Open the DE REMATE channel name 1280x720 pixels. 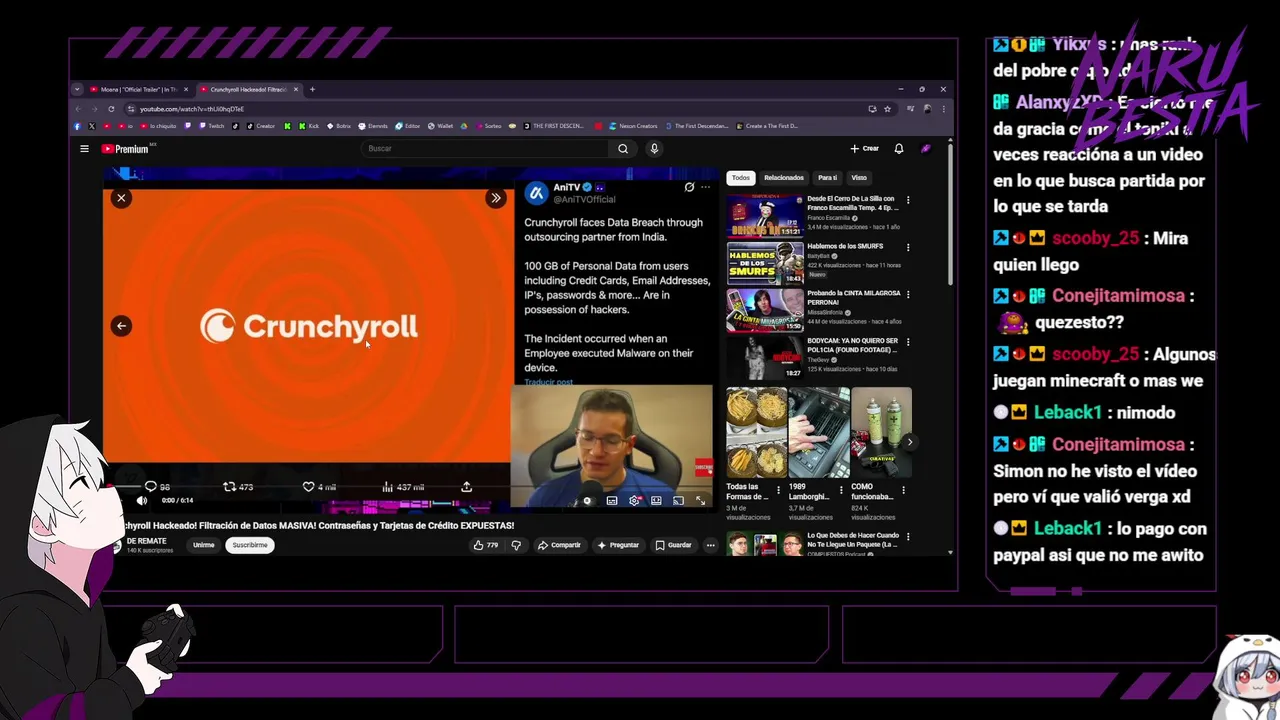point(147,541)
